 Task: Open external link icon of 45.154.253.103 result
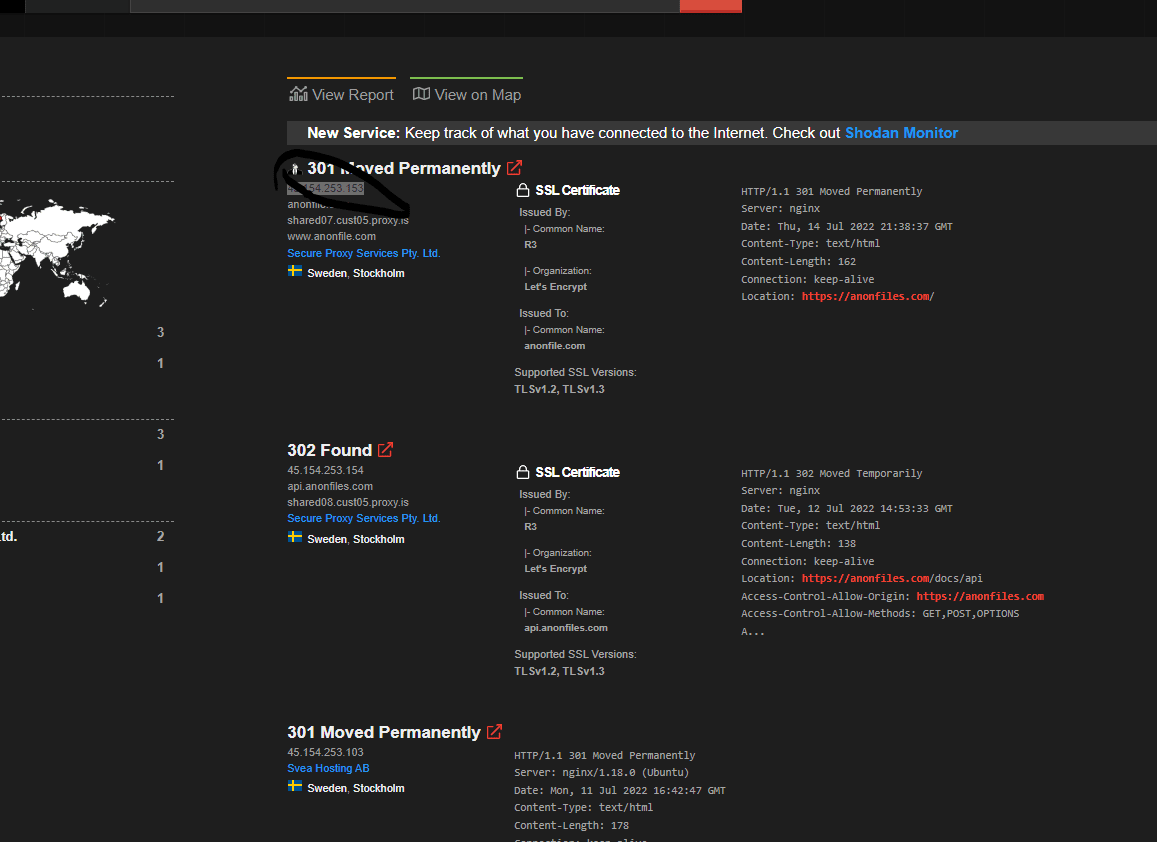point(494,731)
